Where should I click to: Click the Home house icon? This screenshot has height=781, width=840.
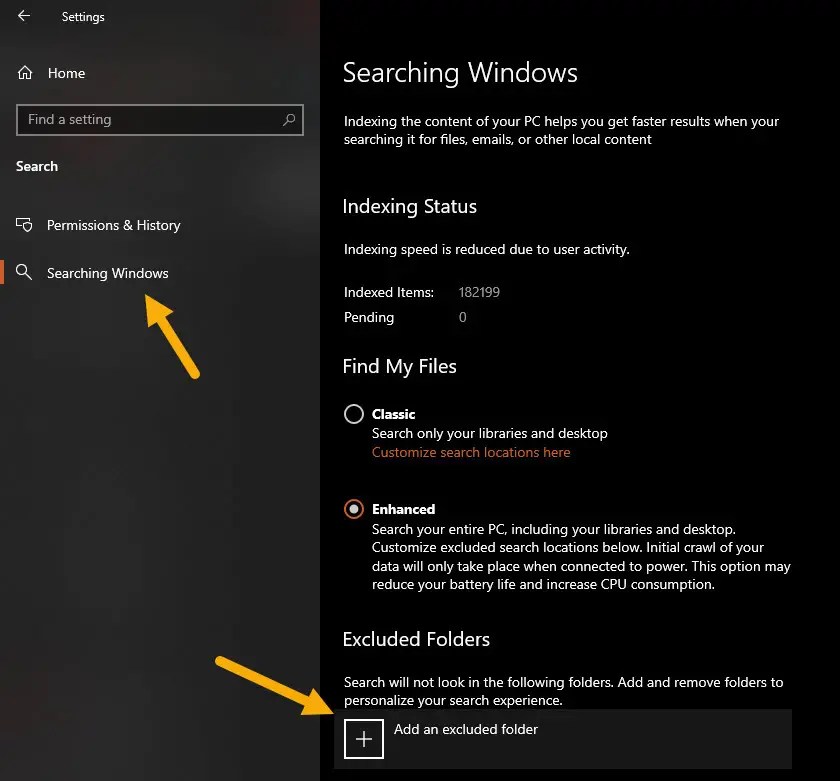click(25, 73)
